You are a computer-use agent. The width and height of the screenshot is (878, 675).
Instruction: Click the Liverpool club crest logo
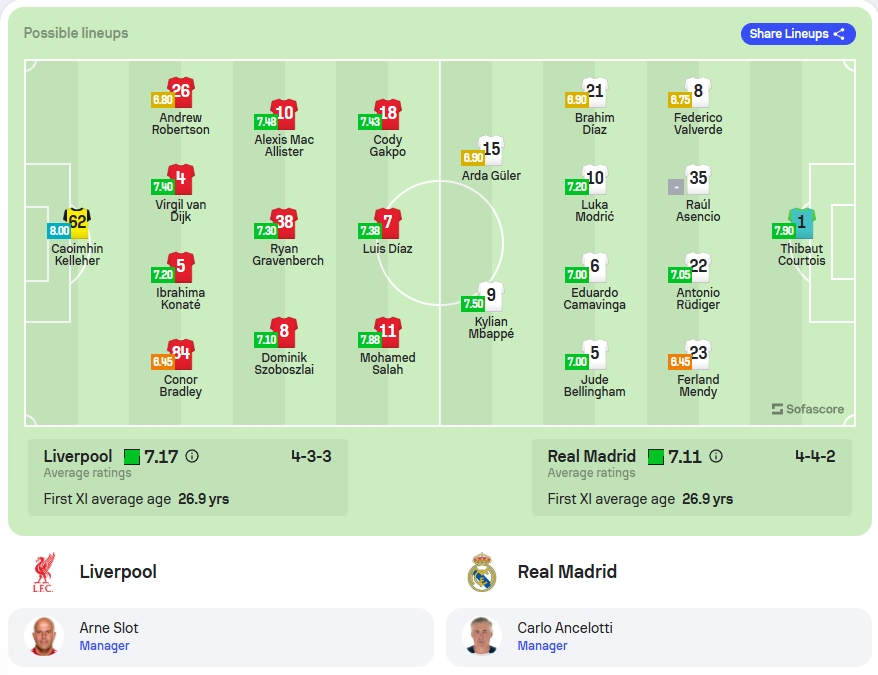coord(43,572)
